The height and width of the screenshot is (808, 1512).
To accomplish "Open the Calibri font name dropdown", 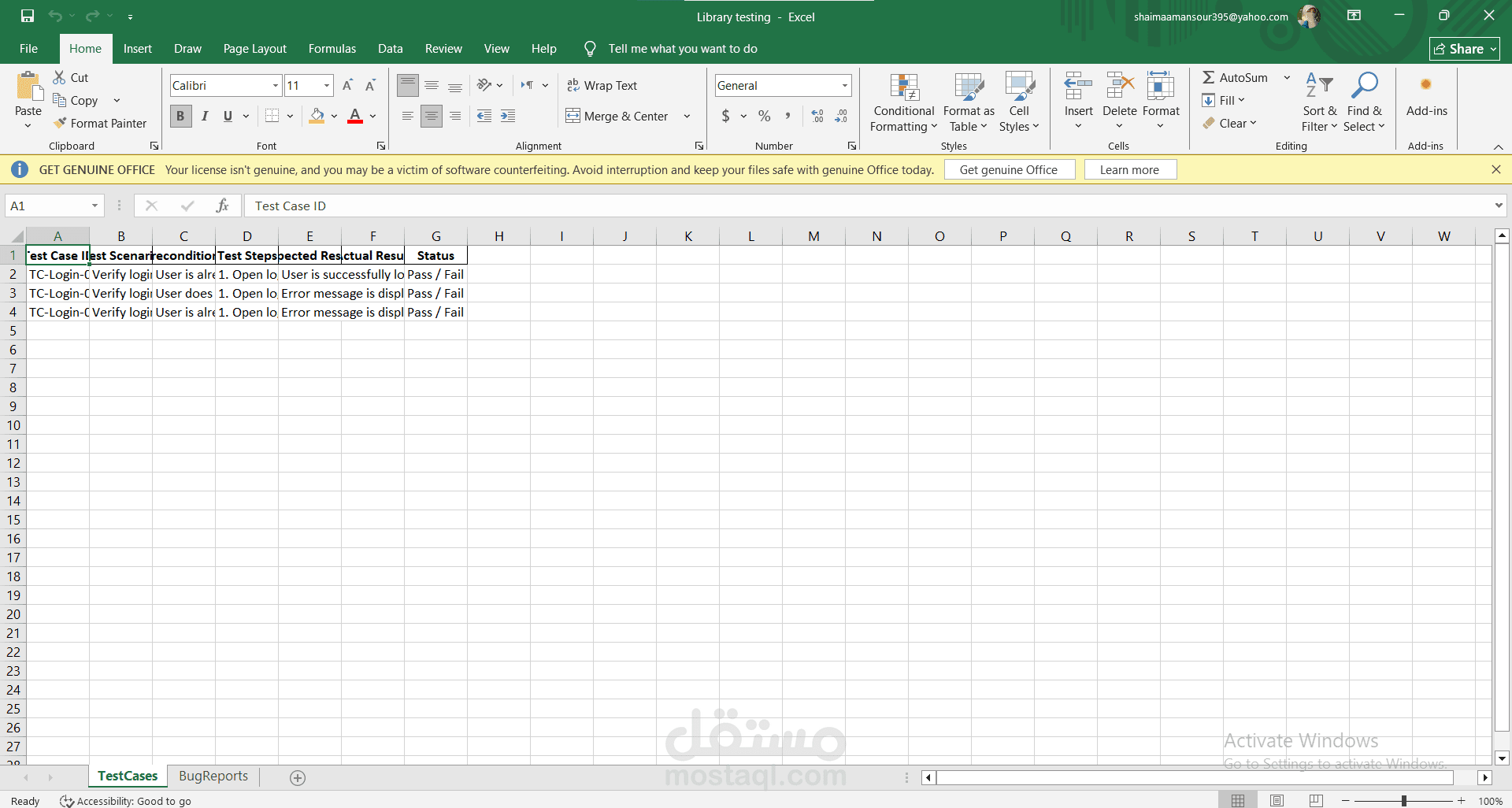I will coord(276,85).
